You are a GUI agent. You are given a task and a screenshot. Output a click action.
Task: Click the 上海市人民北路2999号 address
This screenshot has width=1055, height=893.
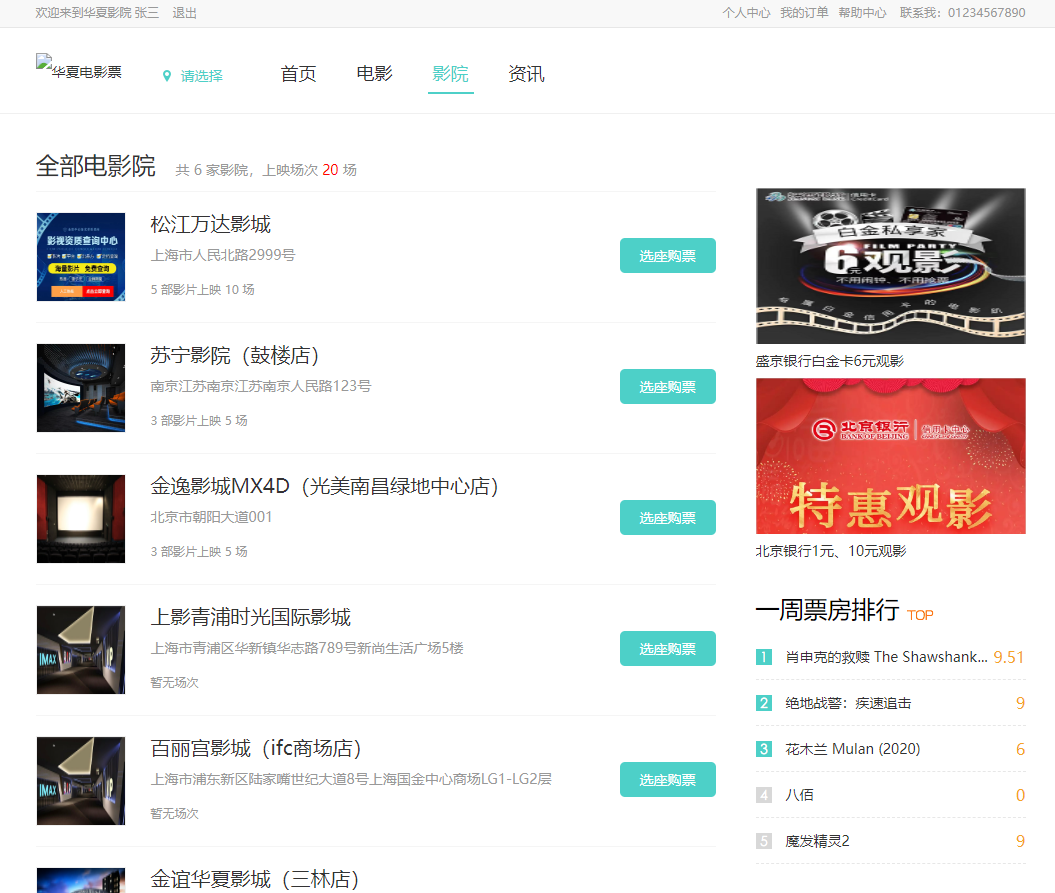223,255
